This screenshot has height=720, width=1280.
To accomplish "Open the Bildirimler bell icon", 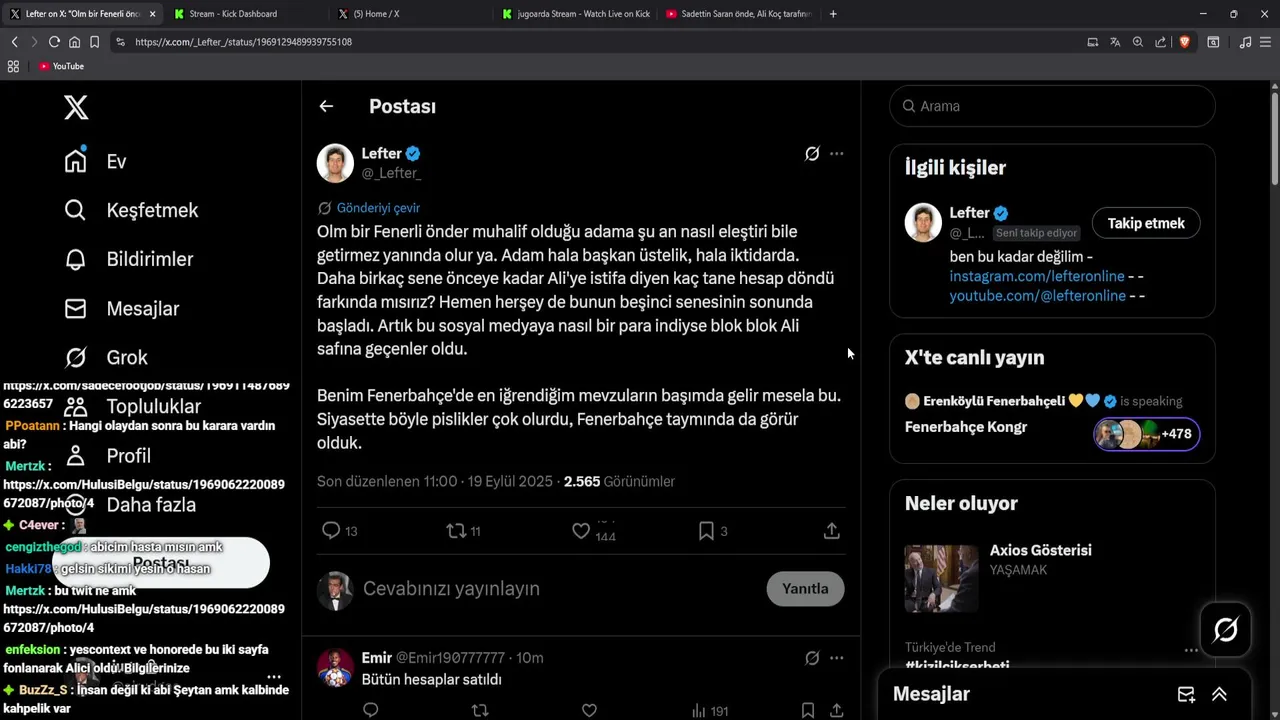I will point(75,259).
